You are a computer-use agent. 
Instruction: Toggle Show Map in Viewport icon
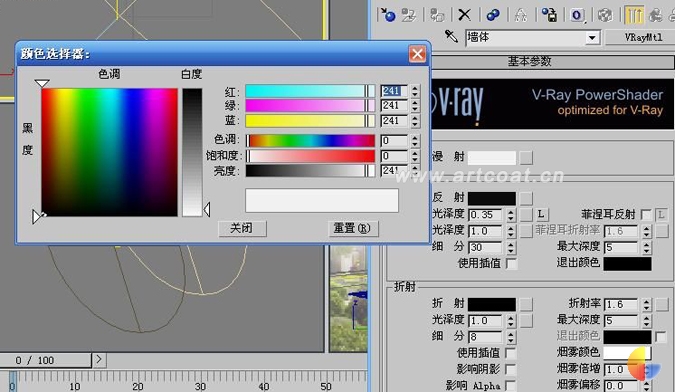[605, 15]
